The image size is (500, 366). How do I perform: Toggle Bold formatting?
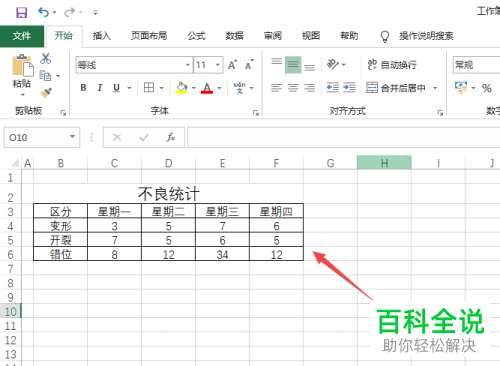point(83,88)
